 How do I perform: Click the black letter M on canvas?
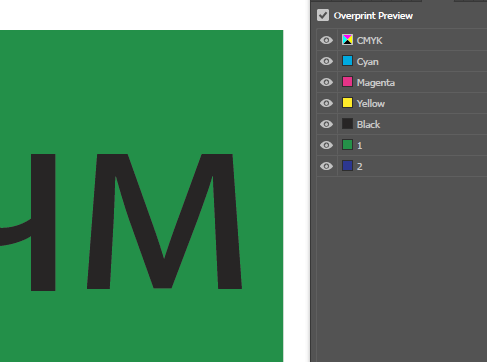(164, 221)
